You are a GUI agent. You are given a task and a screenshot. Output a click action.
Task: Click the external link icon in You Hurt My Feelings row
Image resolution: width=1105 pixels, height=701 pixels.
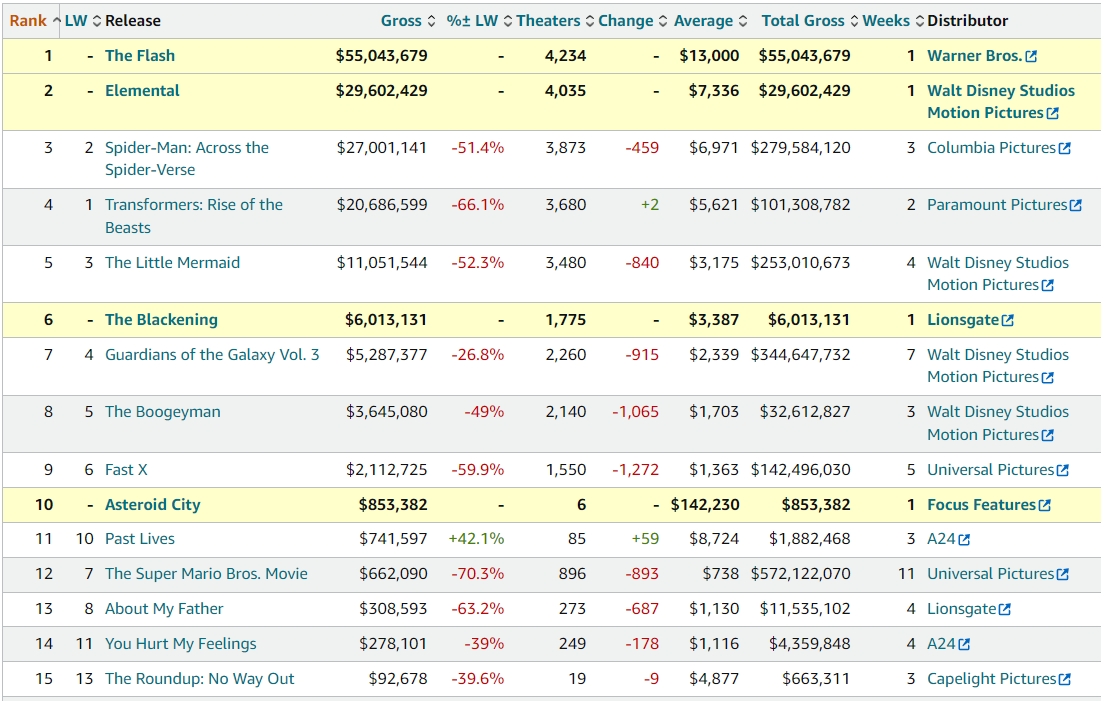pos(964,645)
